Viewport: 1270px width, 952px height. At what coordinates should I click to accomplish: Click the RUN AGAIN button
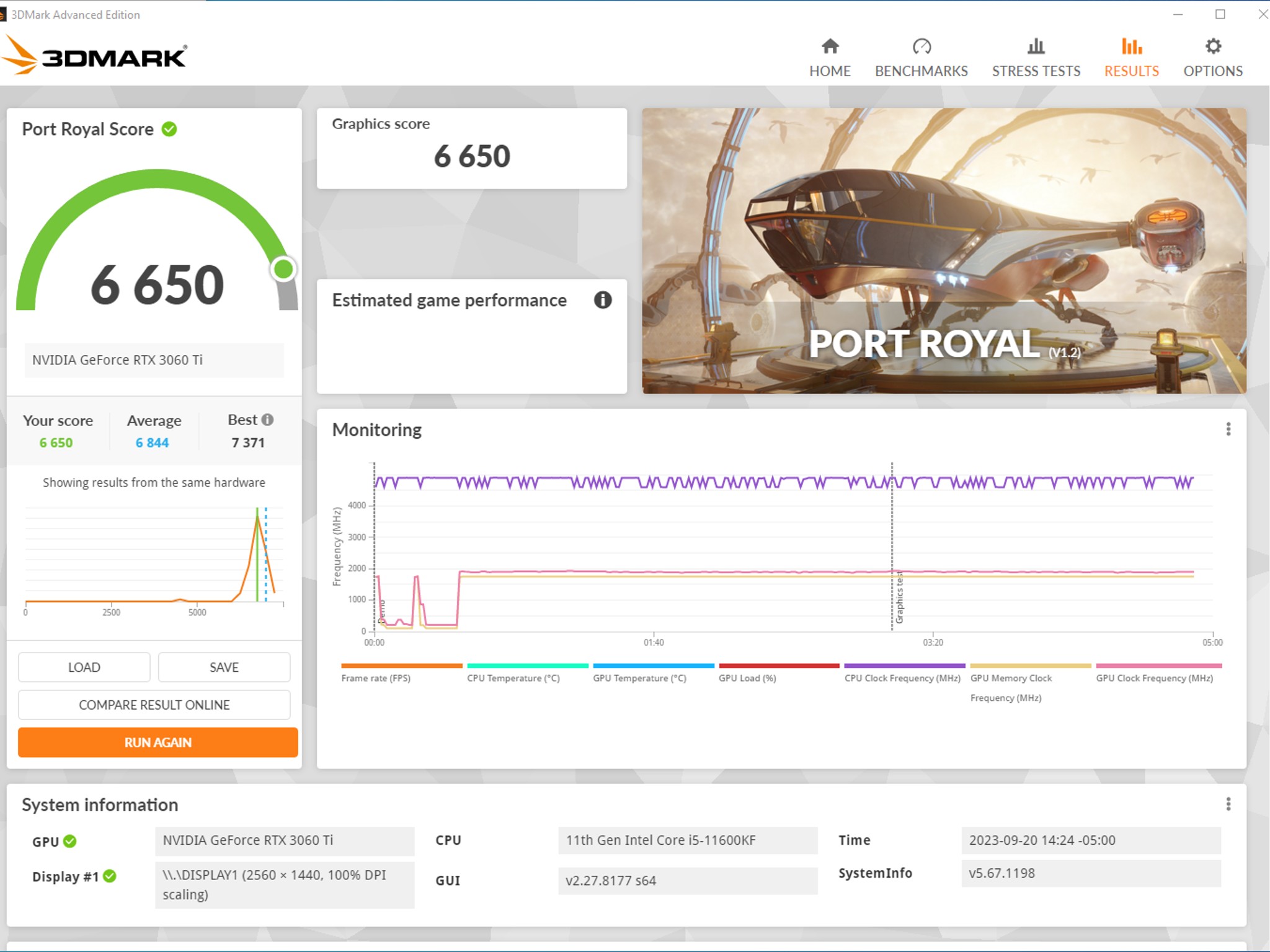coord(158,743)
